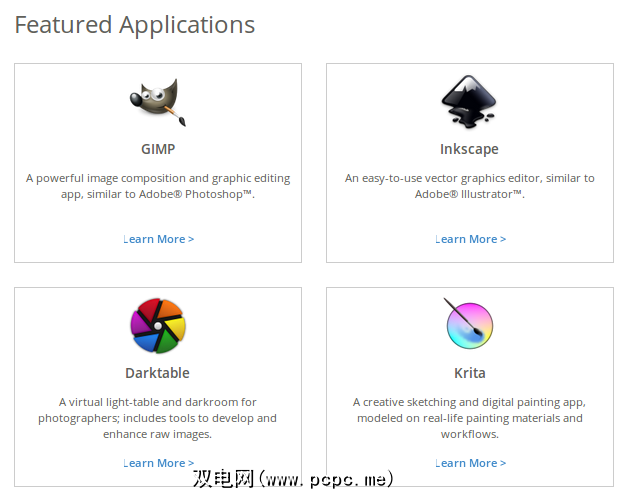The width and height of the screenshot is (629, 502).
Task: Click the Krita paintbrush circle icon
Action: [469, 323]
